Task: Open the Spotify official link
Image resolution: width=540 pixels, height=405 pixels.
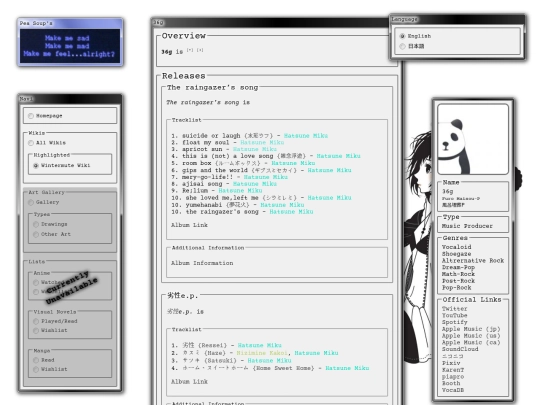Action: click(455, 322)
